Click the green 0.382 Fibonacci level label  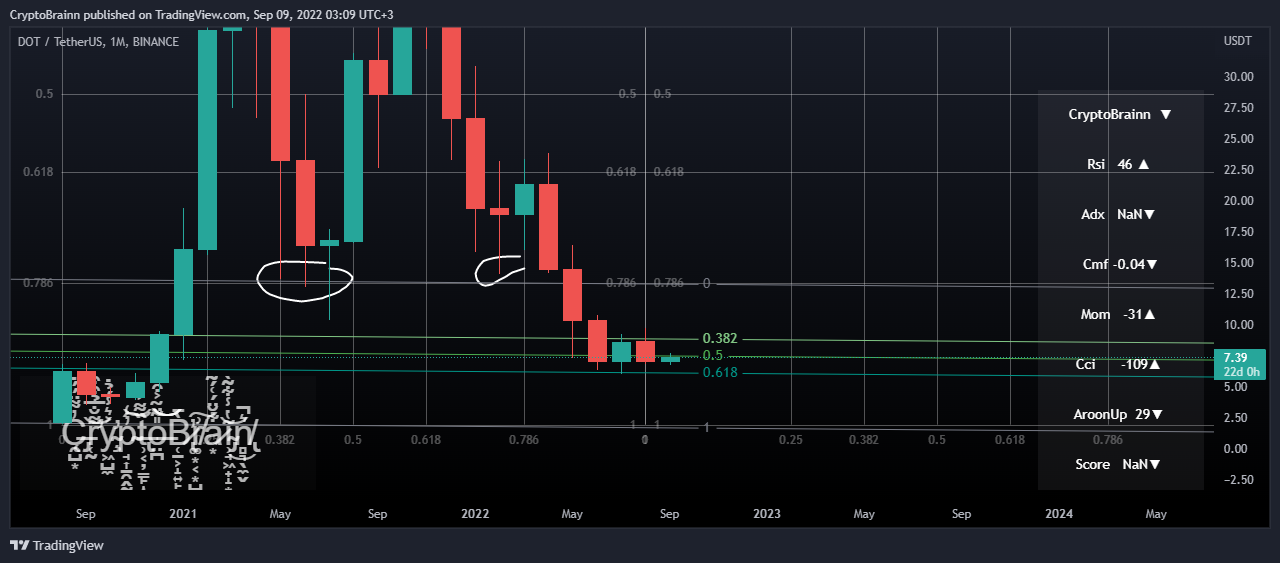(720, 339)
